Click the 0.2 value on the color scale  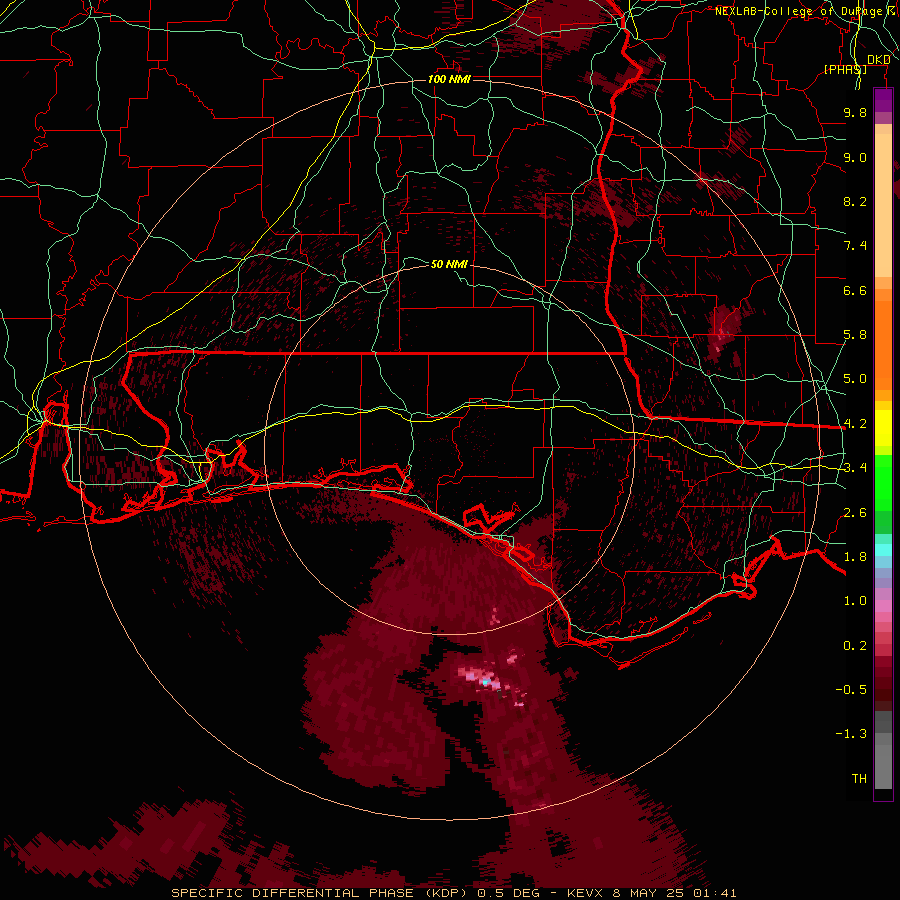[855, 646]
